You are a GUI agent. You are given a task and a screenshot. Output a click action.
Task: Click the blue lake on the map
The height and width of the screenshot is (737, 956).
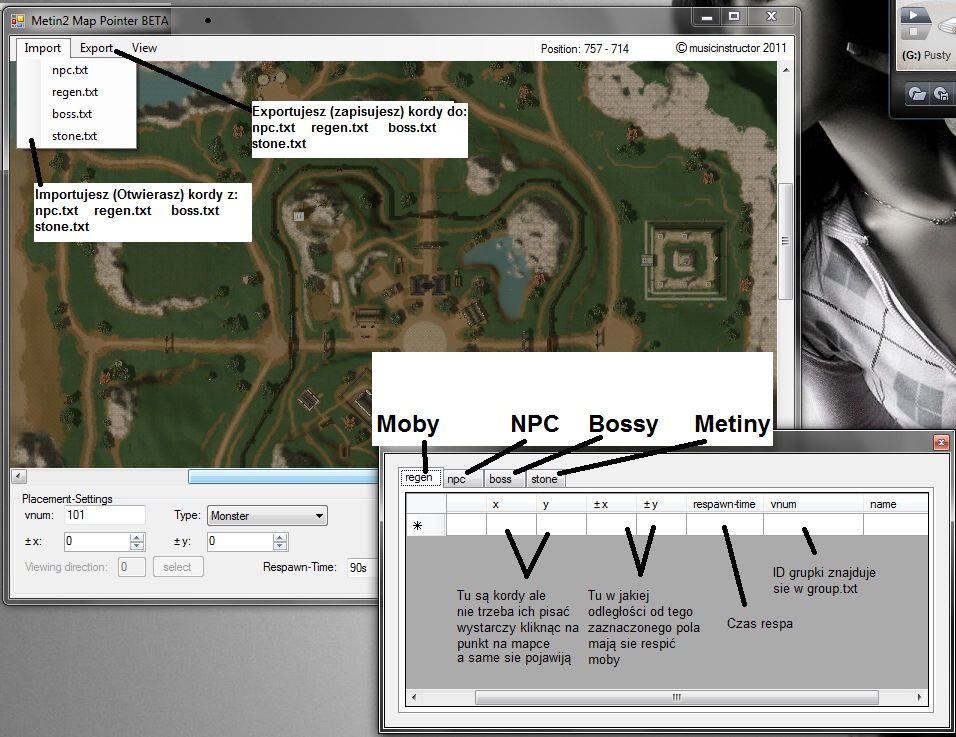coord(502,276)
